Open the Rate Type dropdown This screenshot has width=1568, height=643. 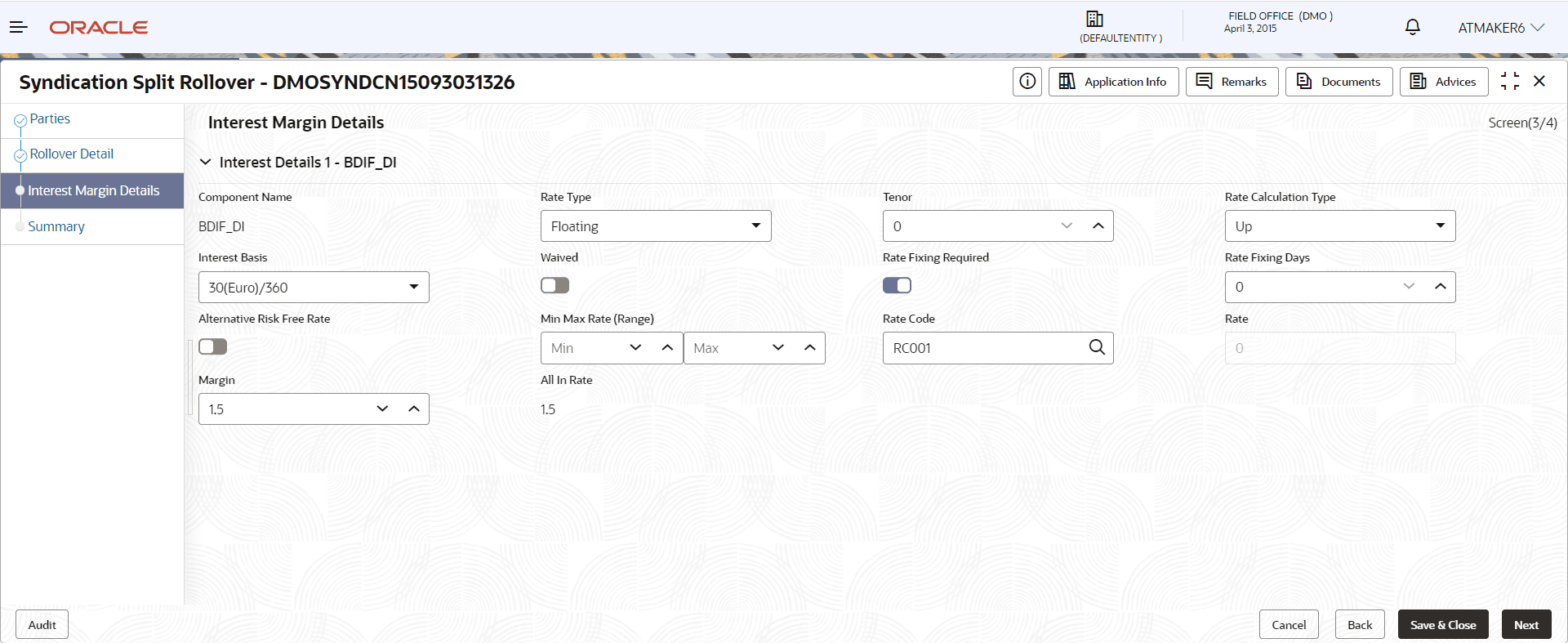click(655, 226)
